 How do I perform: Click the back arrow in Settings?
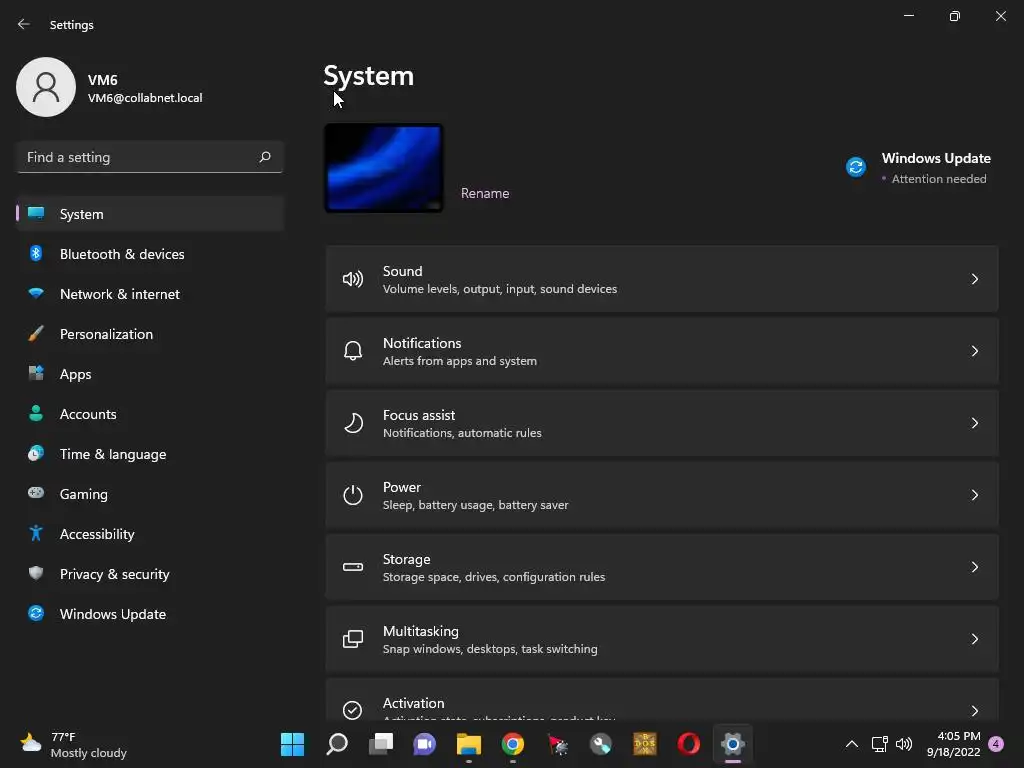[x=24, y=24]
